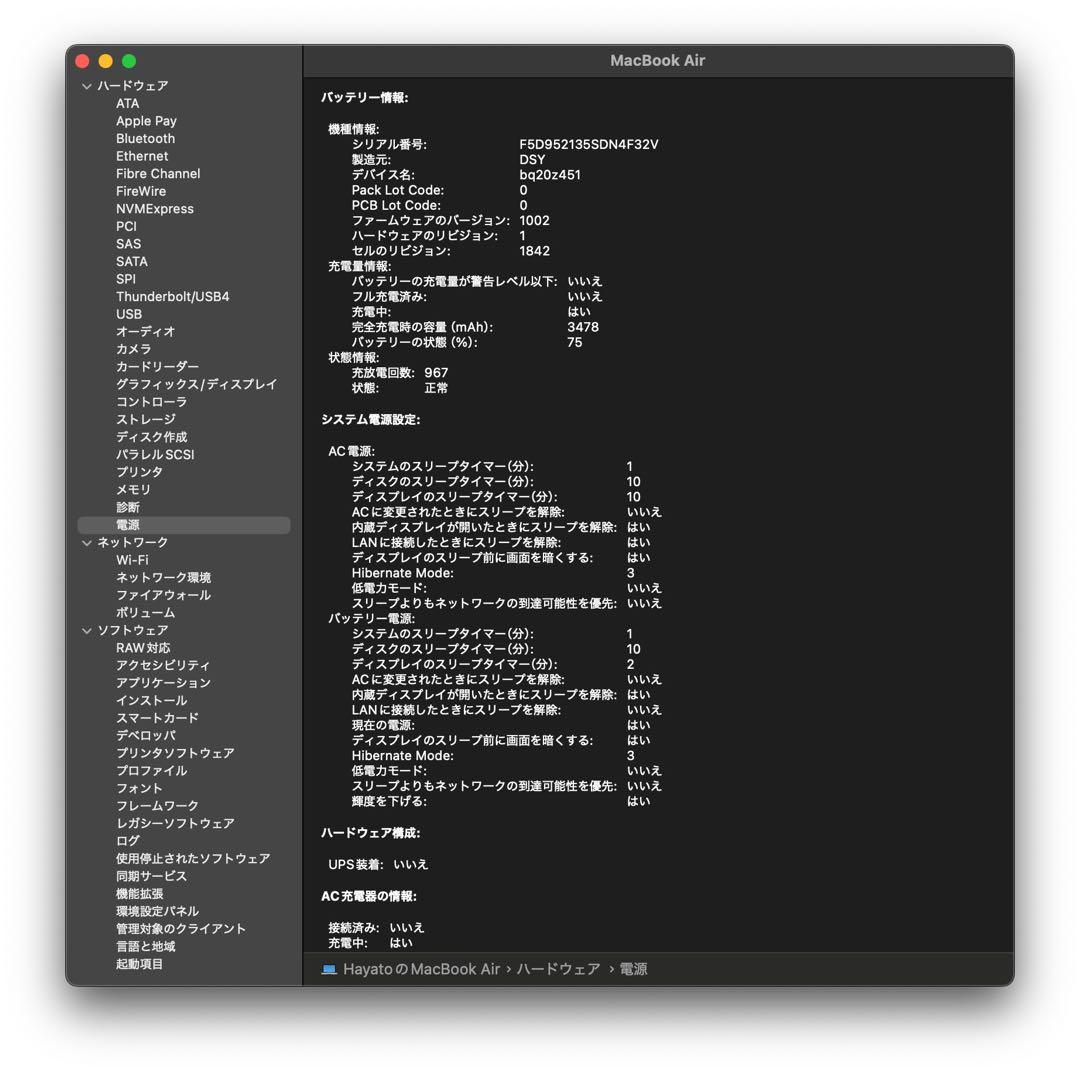The width and height of the screenshot is (1080, 1073).
Task: Click ハードウェア in the bottom path bar
Action: point(558,969)
